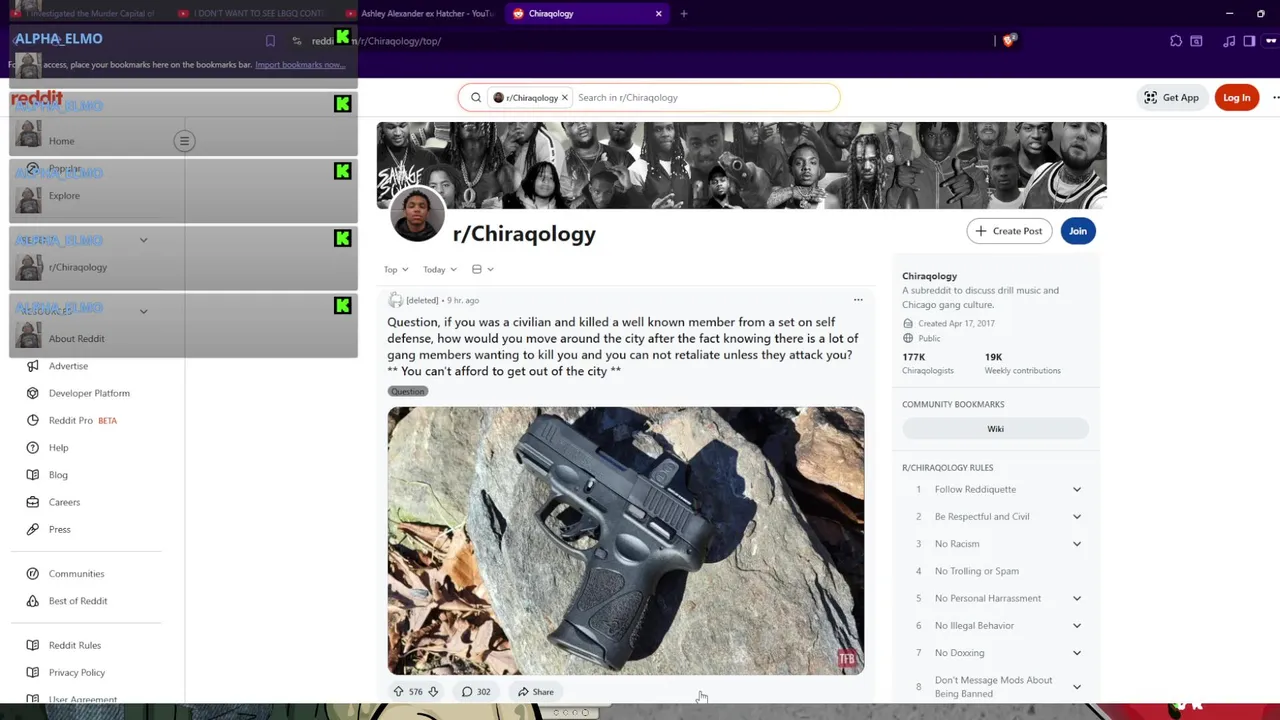Click the Join community button

click(x=1078, y=231)
